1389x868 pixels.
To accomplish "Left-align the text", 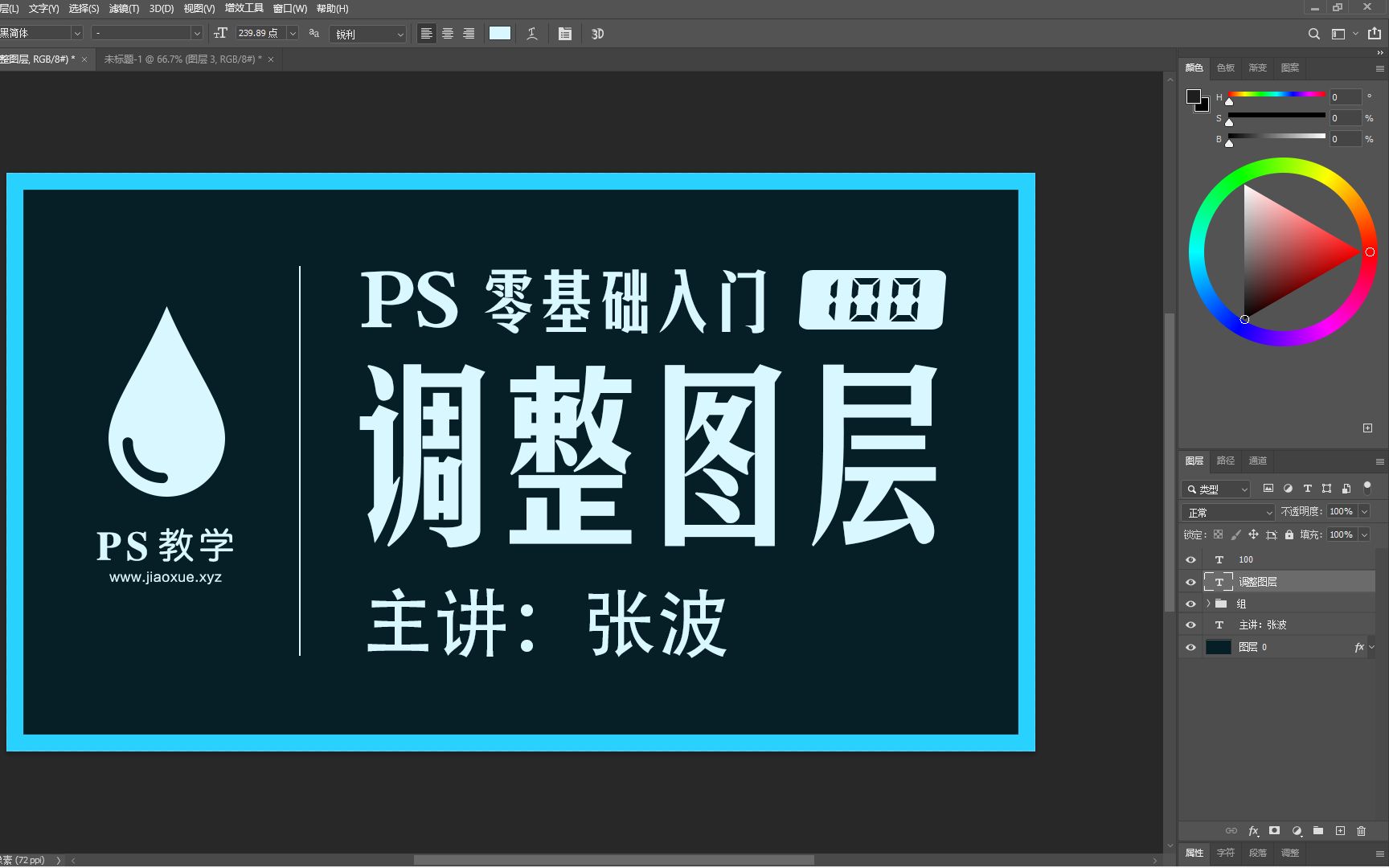I will (427, 34).
